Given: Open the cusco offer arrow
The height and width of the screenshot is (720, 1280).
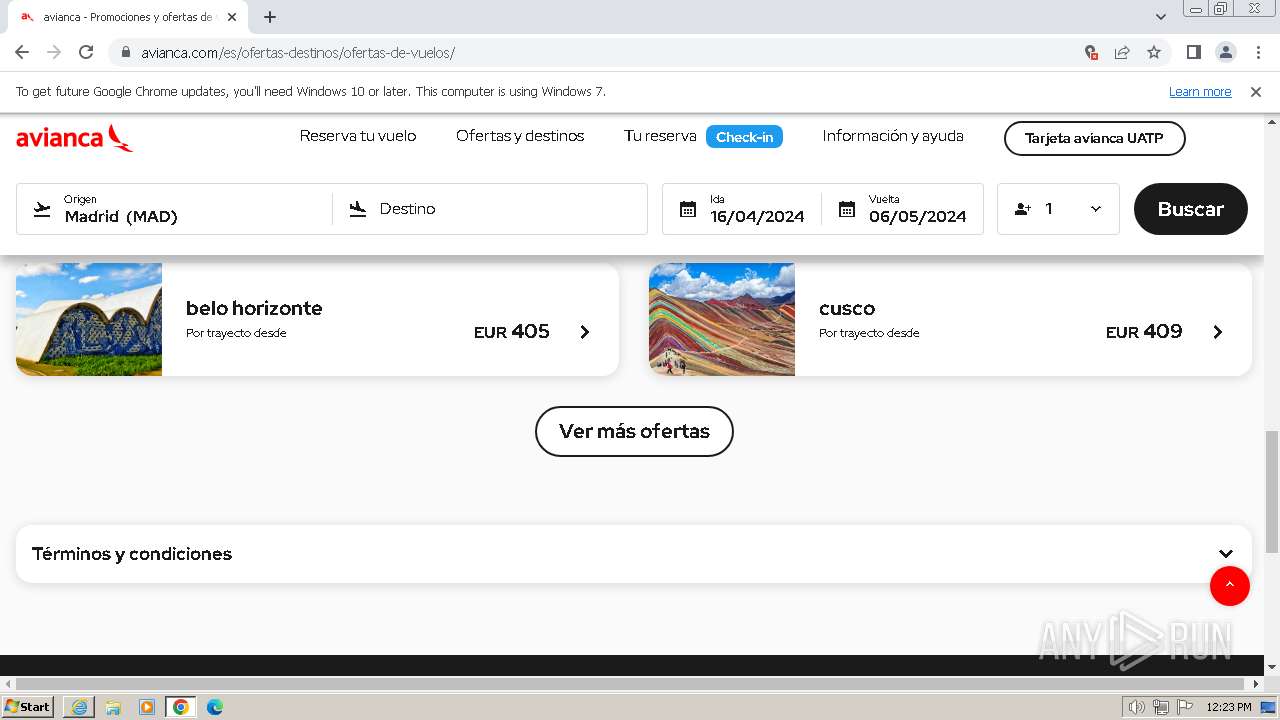Looking at the screenshot, I should point(1218,332).
